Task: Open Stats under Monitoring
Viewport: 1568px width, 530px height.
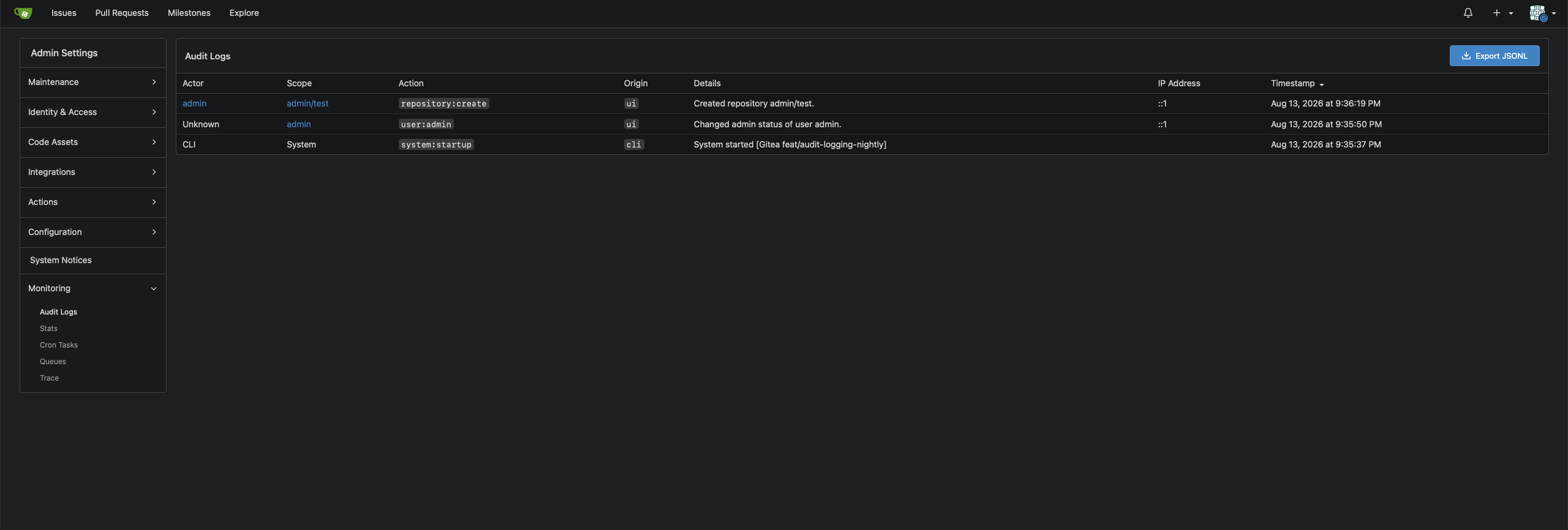Action: 48,329
